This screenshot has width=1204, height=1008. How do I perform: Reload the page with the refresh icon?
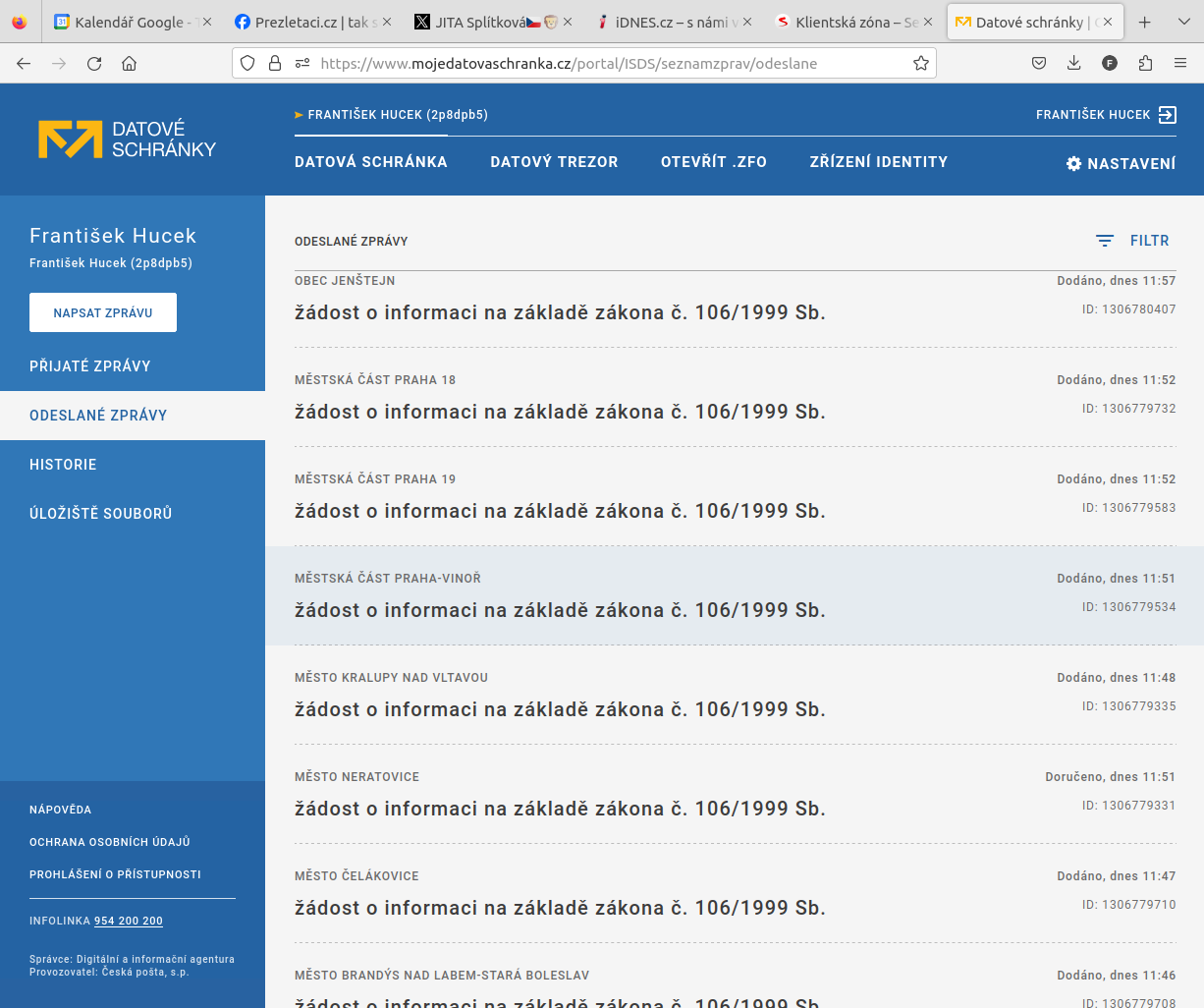[94, 63]
